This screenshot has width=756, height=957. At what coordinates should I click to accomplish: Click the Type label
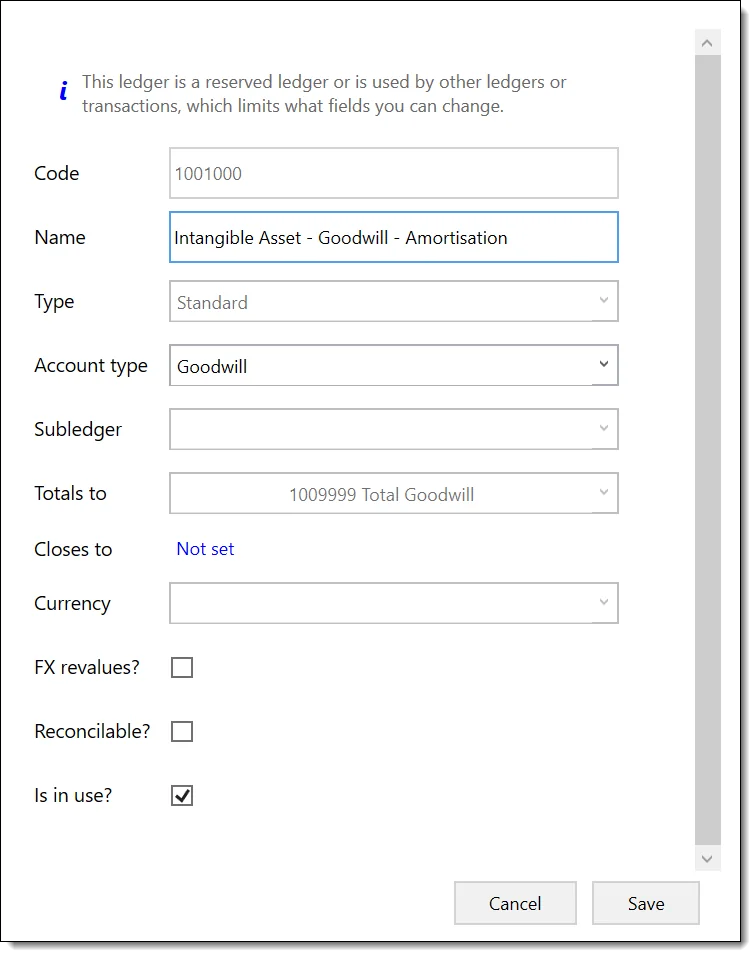[x=54, y=302]
